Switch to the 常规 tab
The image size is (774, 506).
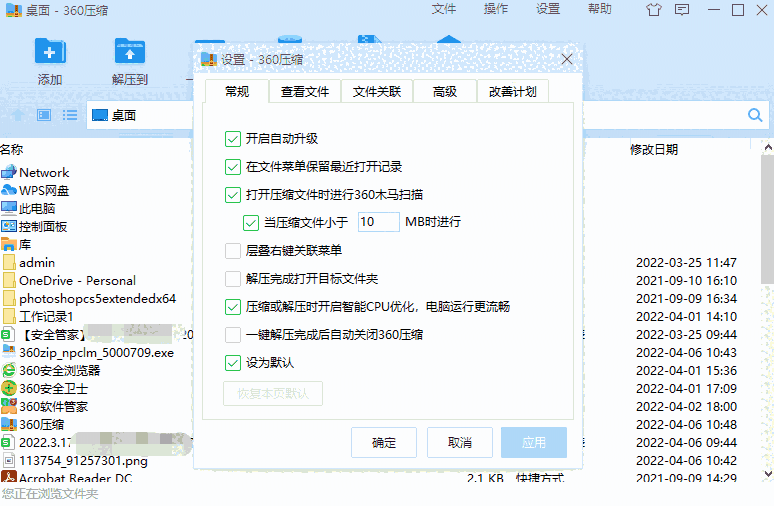click(x=237, y=91)
